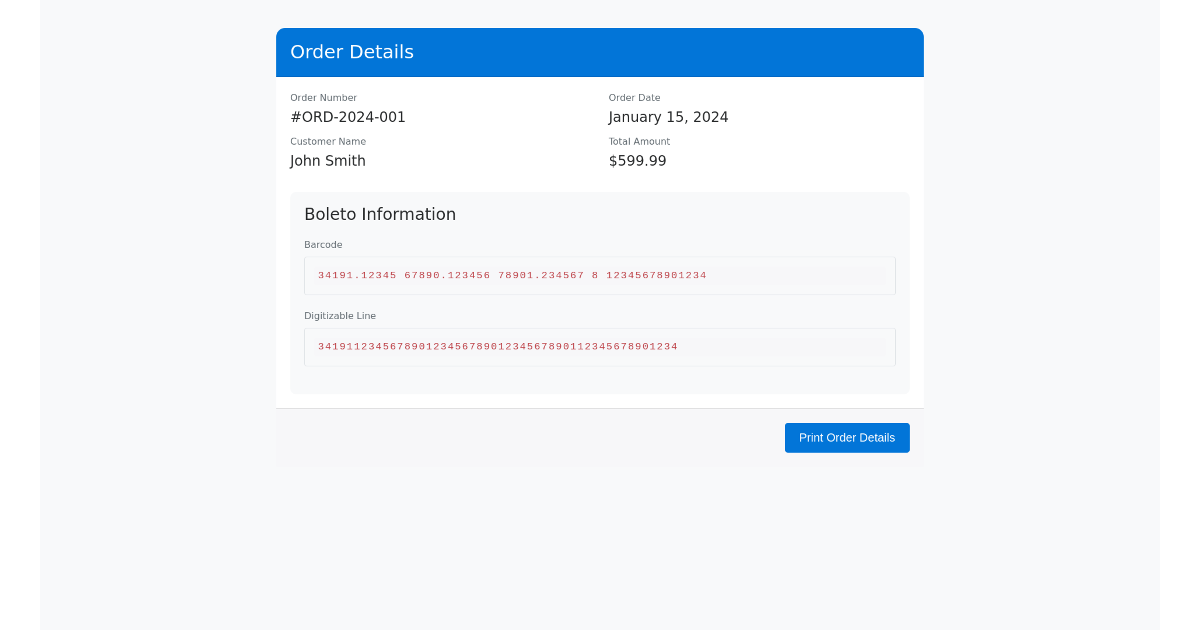Select the order number #ORD-2024-001

[x=347, y=116]
